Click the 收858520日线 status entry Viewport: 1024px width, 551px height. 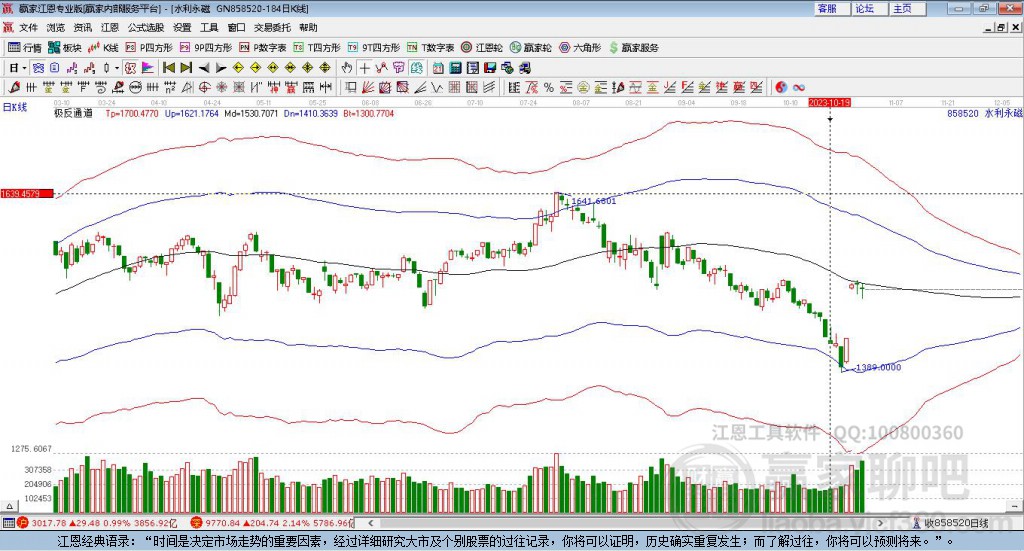tap(952, 523)
